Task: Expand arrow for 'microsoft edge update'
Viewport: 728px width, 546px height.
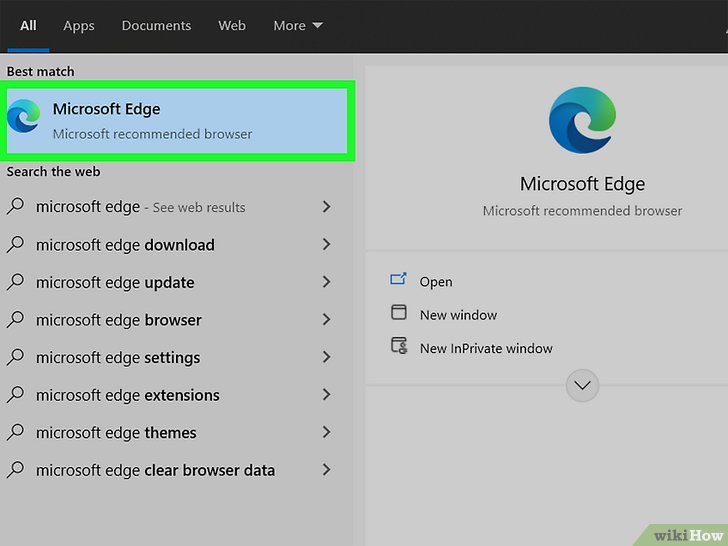Action: pos(326,282)
